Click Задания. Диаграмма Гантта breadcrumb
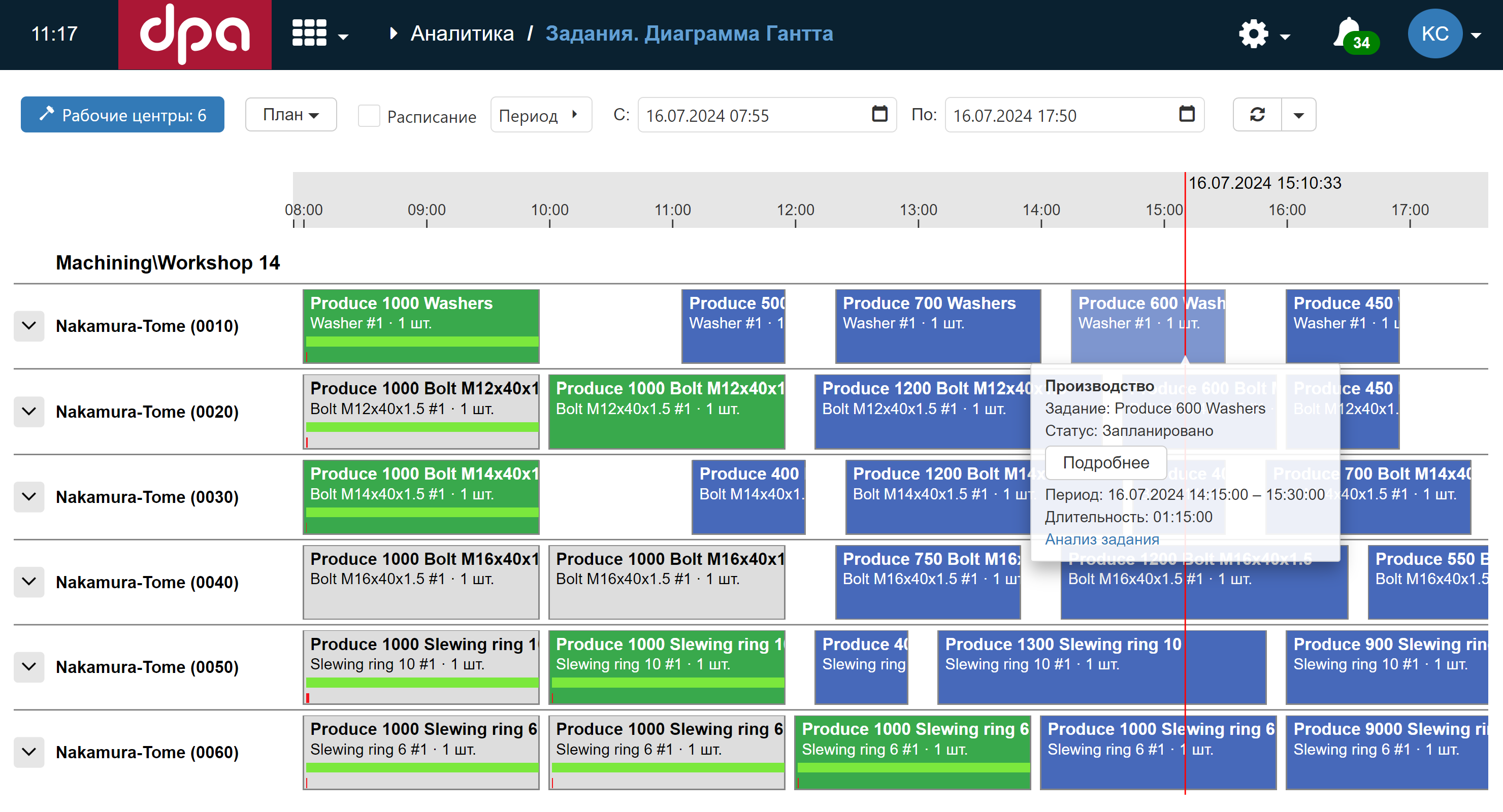 pos(689,34)
